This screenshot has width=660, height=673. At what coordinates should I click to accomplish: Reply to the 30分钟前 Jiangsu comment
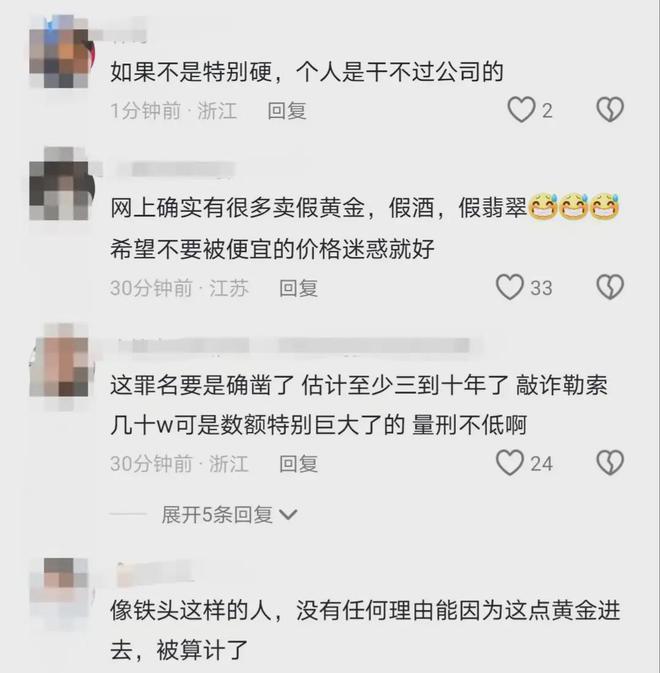(298, 288)
